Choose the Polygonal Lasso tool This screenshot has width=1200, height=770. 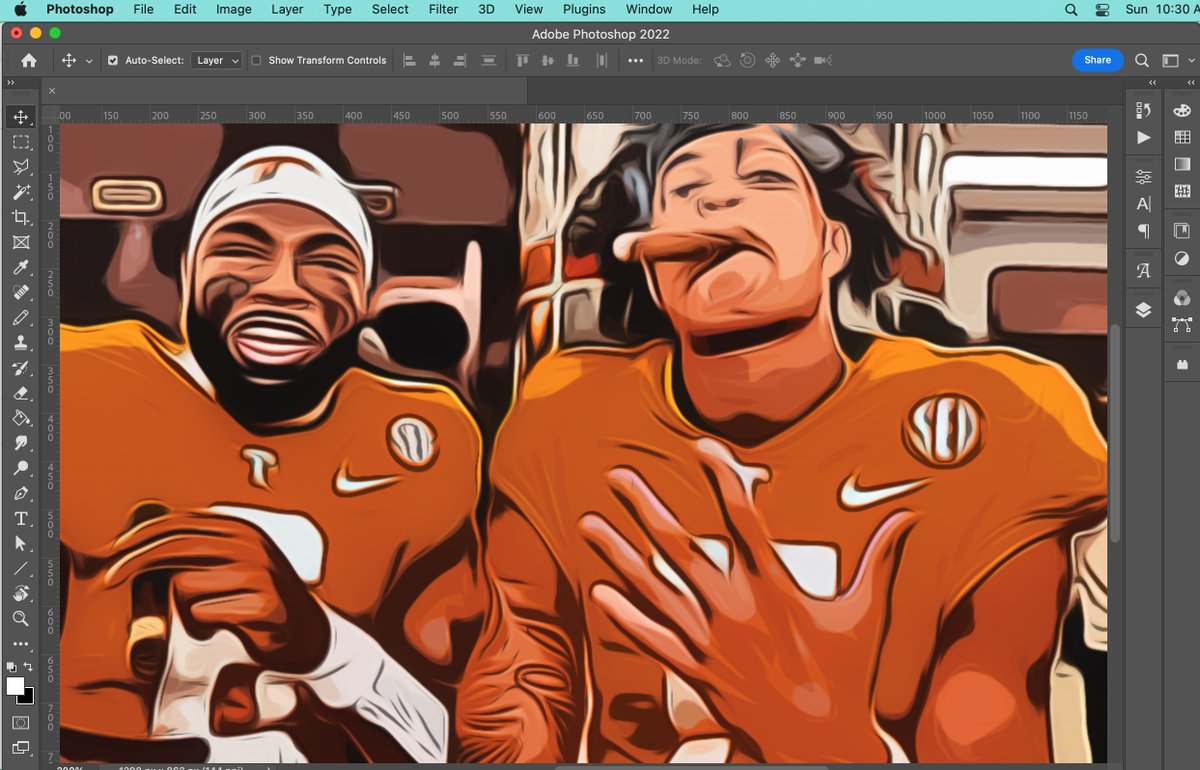pos(21,167)
